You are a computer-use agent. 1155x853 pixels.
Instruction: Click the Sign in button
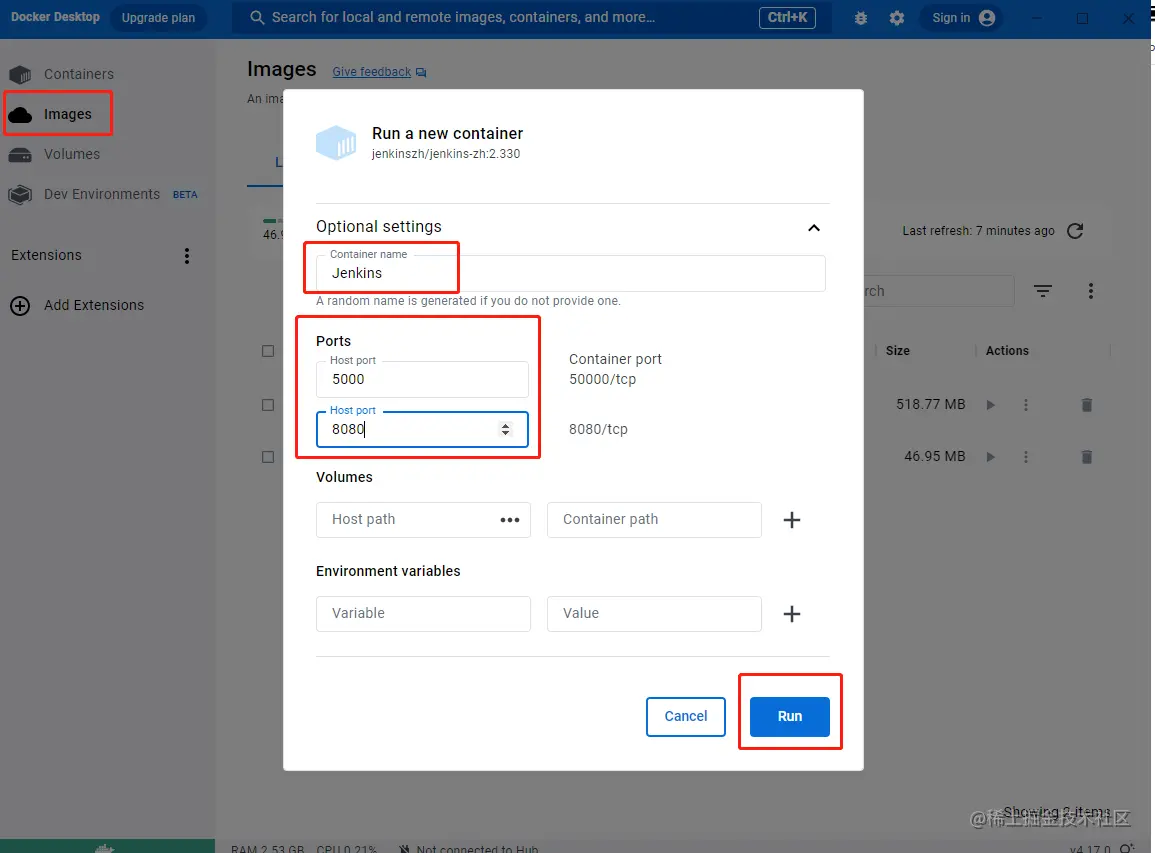point(963,18)
